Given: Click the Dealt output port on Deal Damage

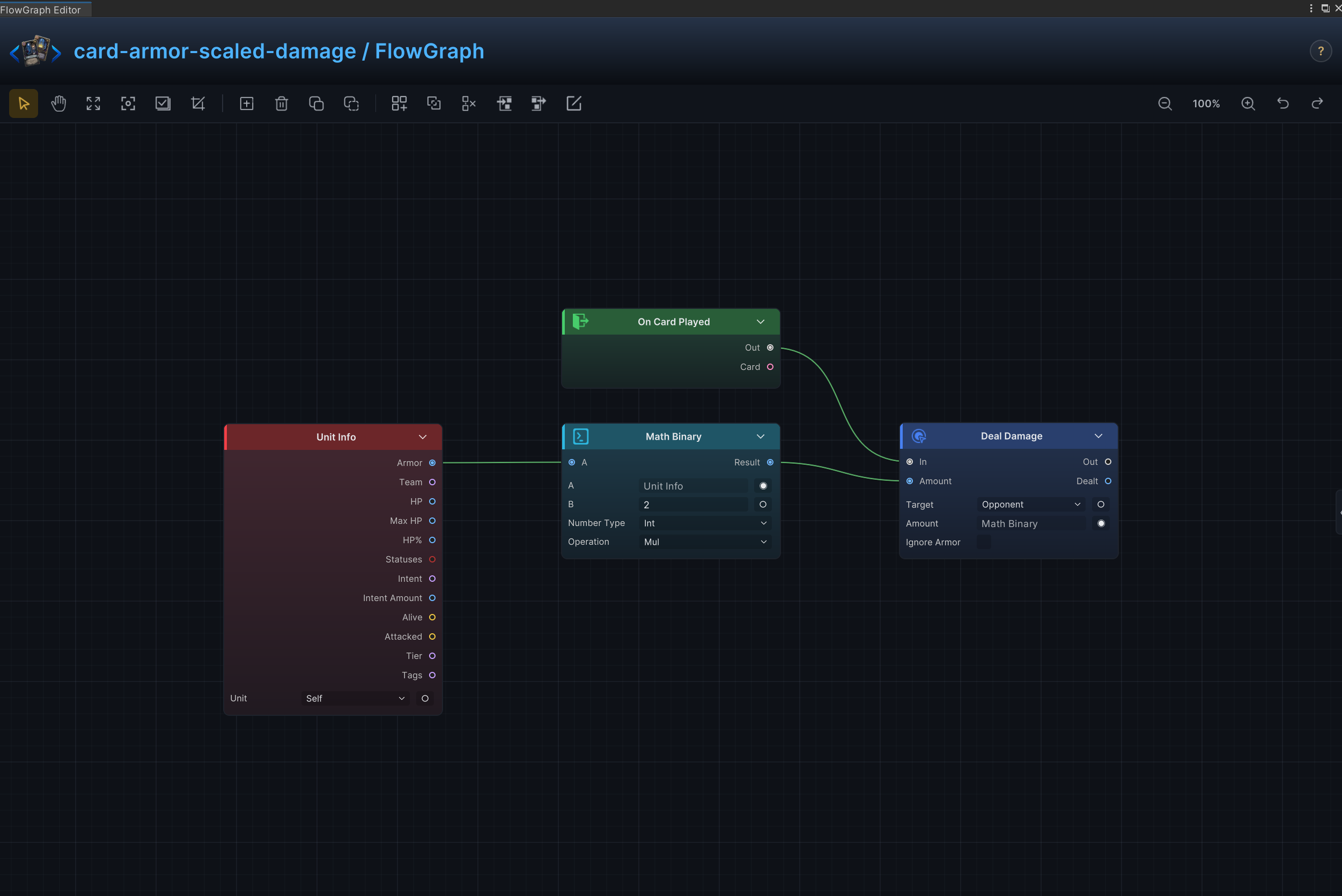Looking at the screenshot, I should [1108, 481].
